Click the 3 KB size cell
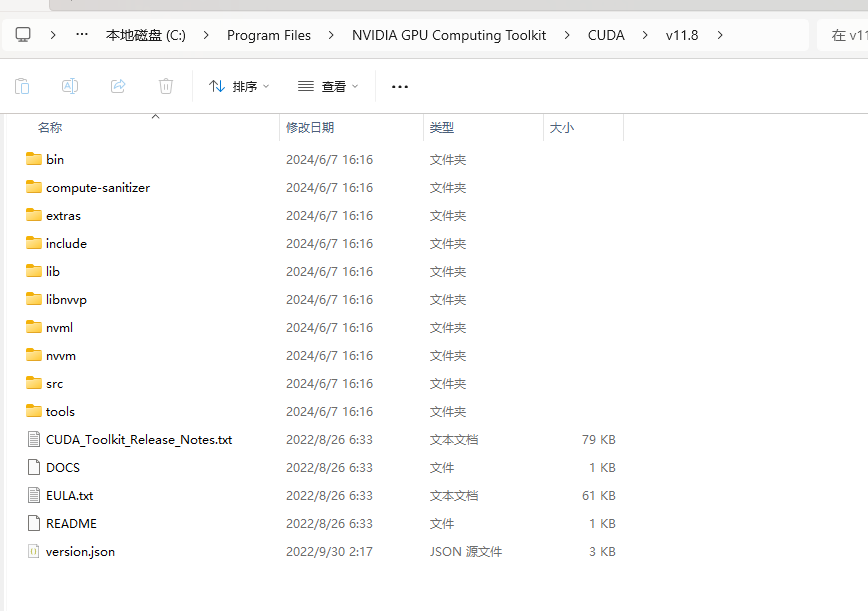This screenshot has width=868, height=611. tap(602, 552)
